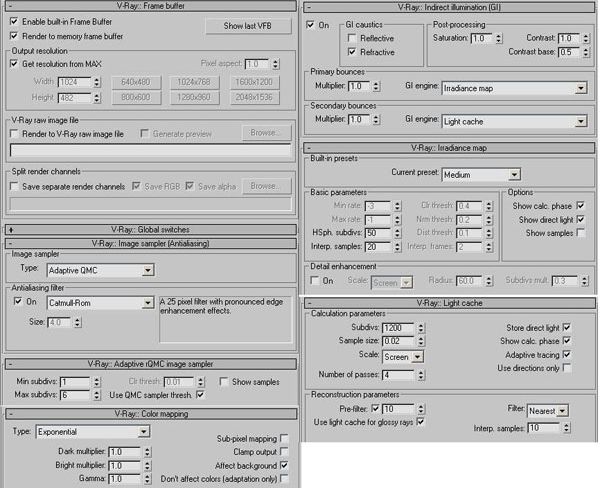600x488 pixels.
Task: Collapse the V-Ray Irradiance map rollout
Action: (x=449, y=148)
